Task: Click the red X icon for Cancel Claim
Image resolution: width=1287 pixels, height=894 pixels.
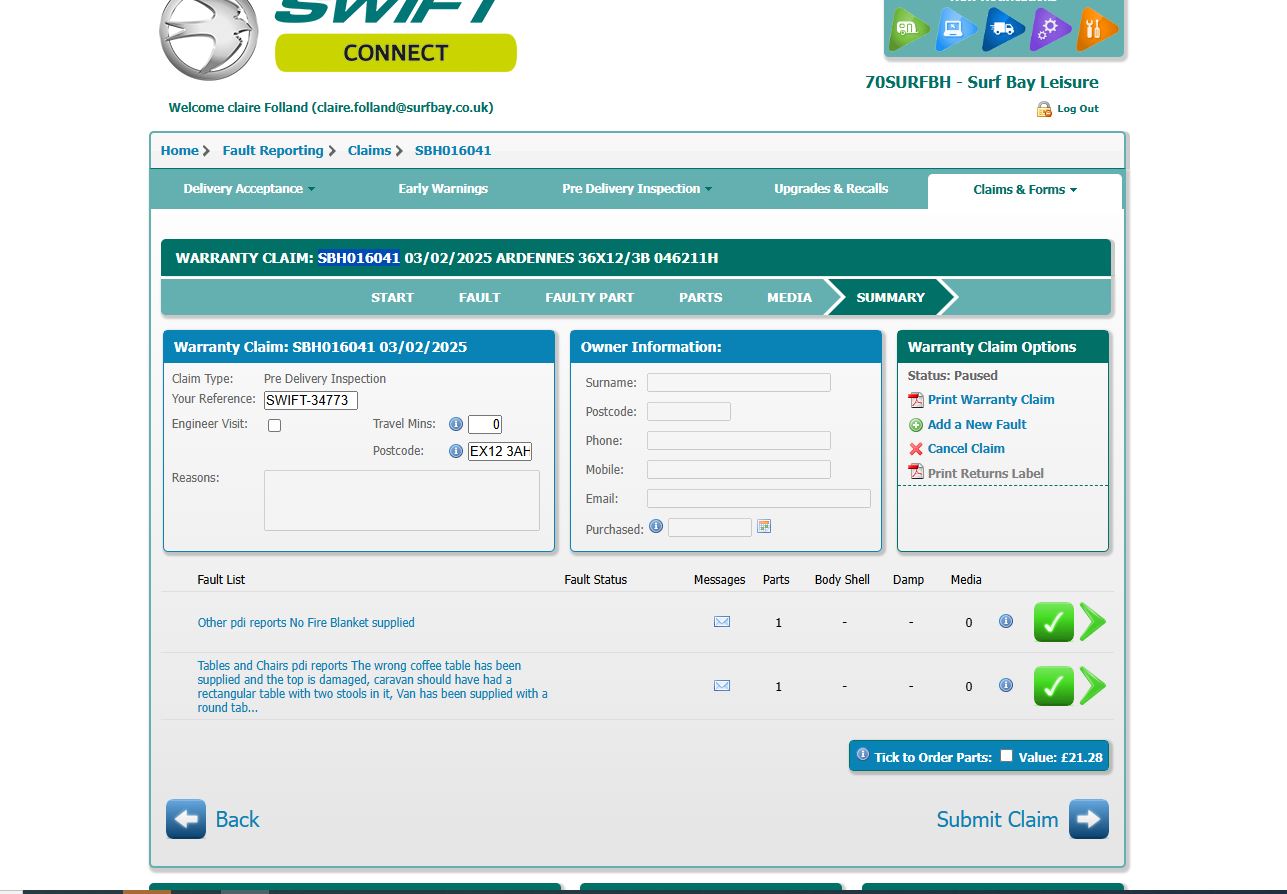Action: click(x=916, y=449)
